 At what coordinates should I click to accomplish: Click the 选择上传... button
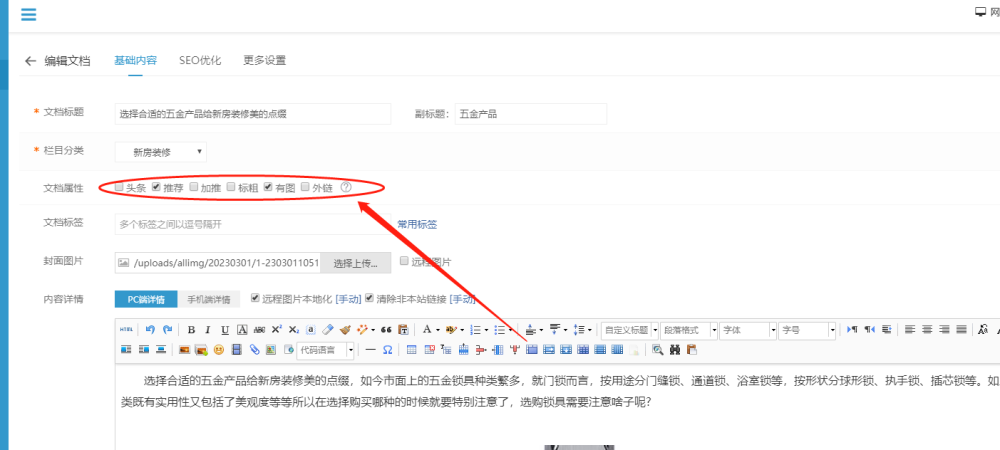pyautogui.click(x=355, y=262)
